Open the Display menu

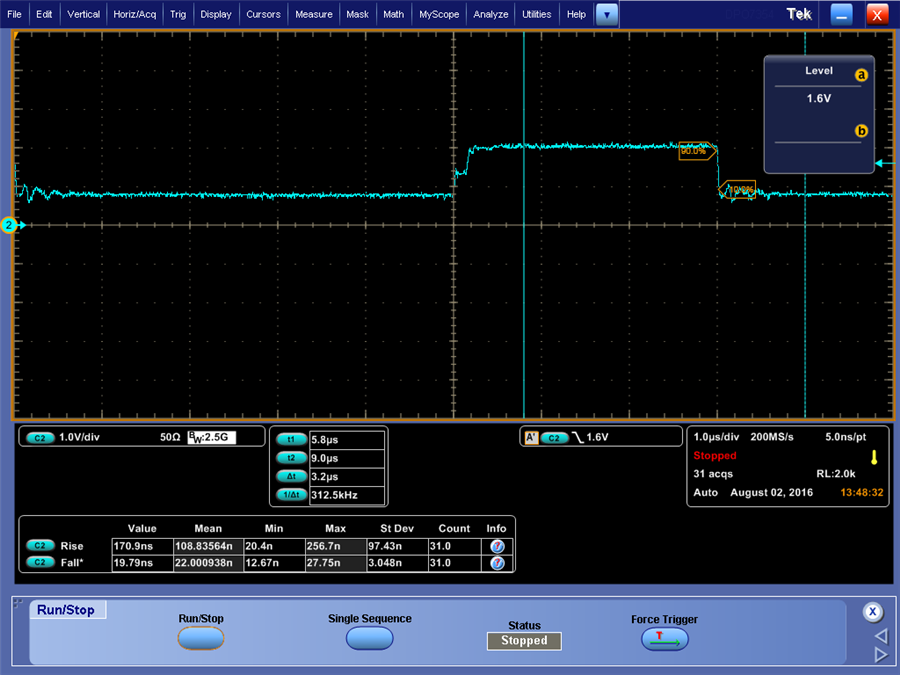pos(216,14)
